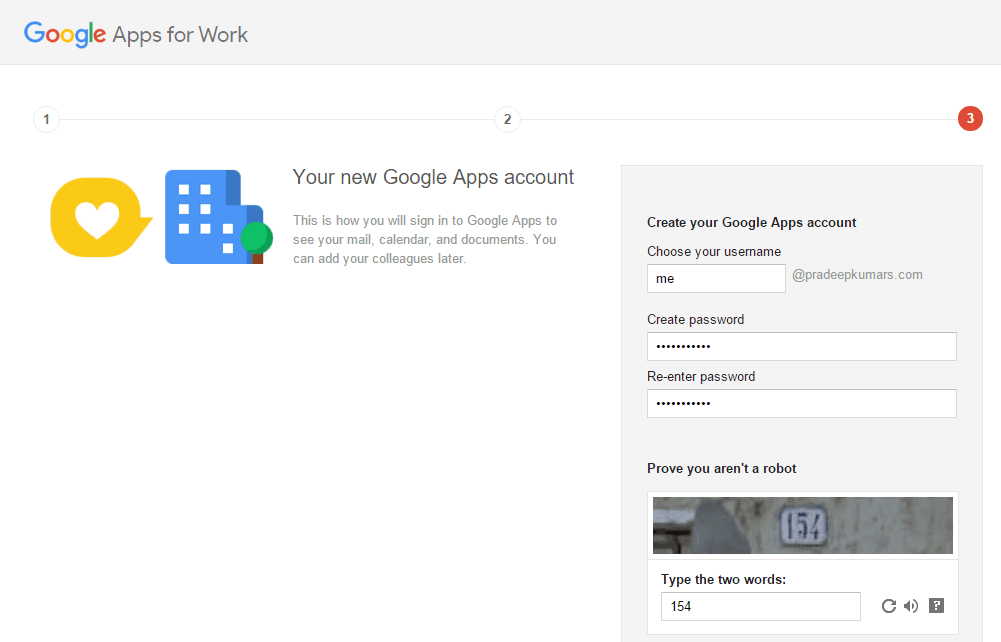Image resolution: width=1001 pixels, height=642 pixels.
Task: Go to step 1 in the progress bar
Action: pyautogui.click(x=46, y=119)
